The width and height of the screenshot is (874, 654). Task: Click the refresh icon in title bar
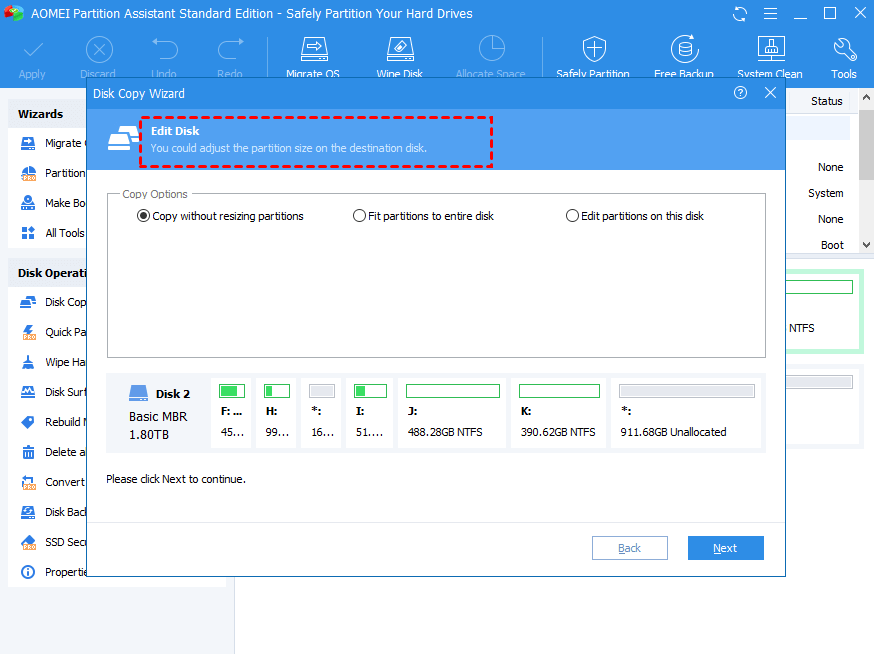pyautogui.click(x=740, y=14)
